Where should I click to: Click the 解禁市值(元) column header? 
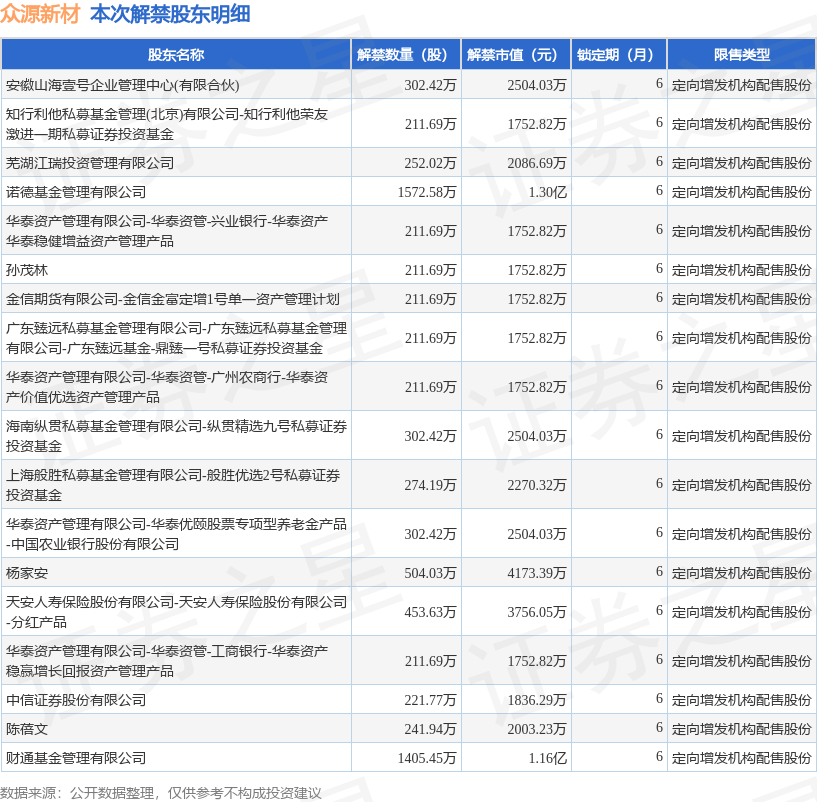click(x=516, y=55)
